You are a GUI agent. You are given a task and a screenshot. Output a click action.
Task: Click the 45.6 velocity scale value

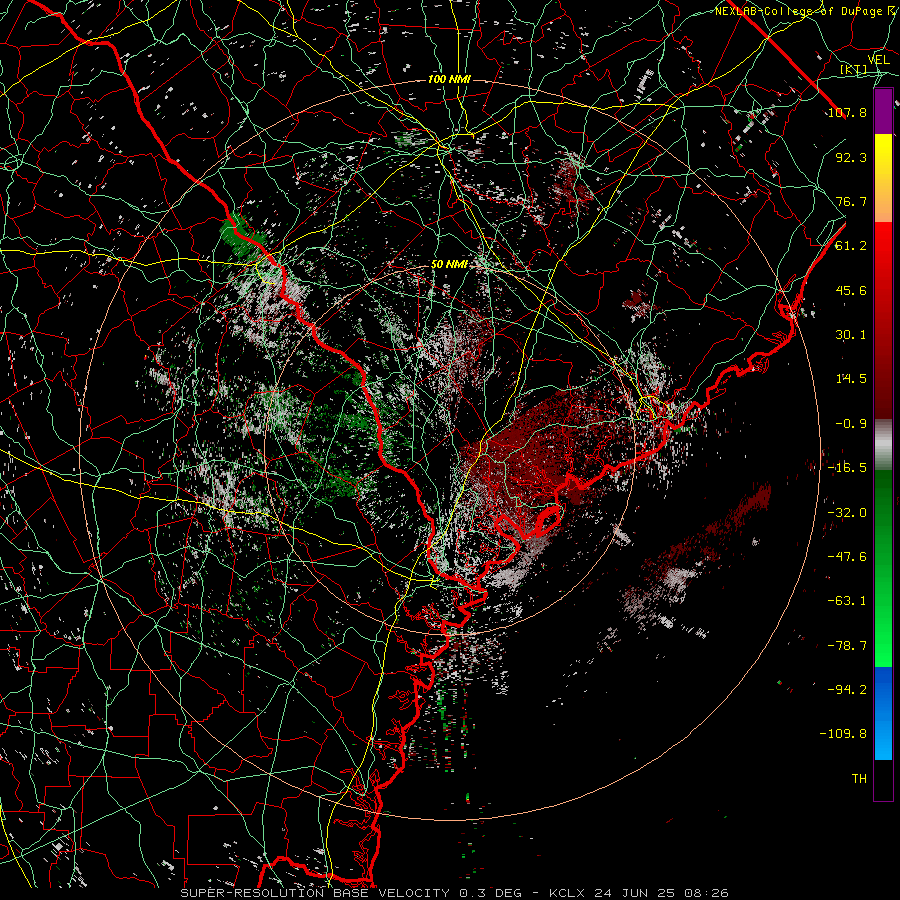851,290
